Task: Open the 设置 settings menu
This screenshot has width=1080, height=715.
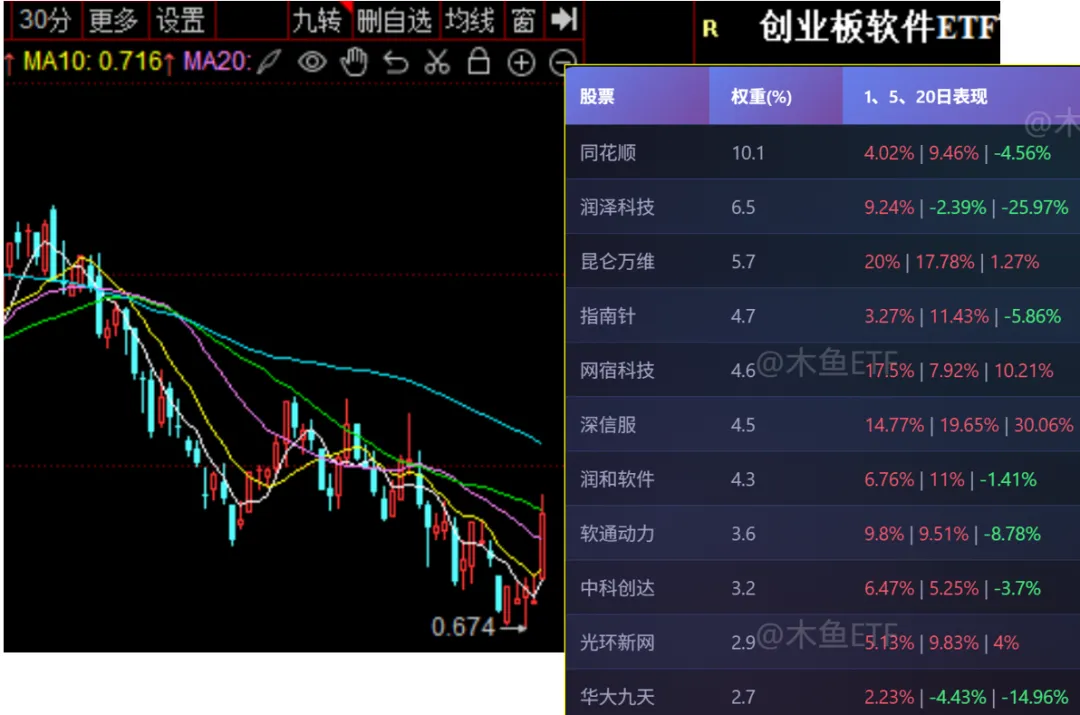Action: point(180,20)
